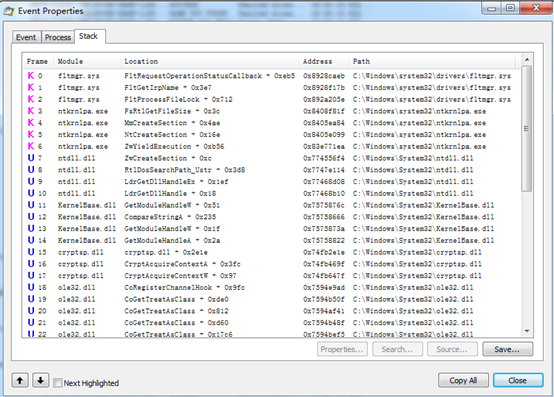Click the Save... button
554x397 pixels.
[507, 349]
